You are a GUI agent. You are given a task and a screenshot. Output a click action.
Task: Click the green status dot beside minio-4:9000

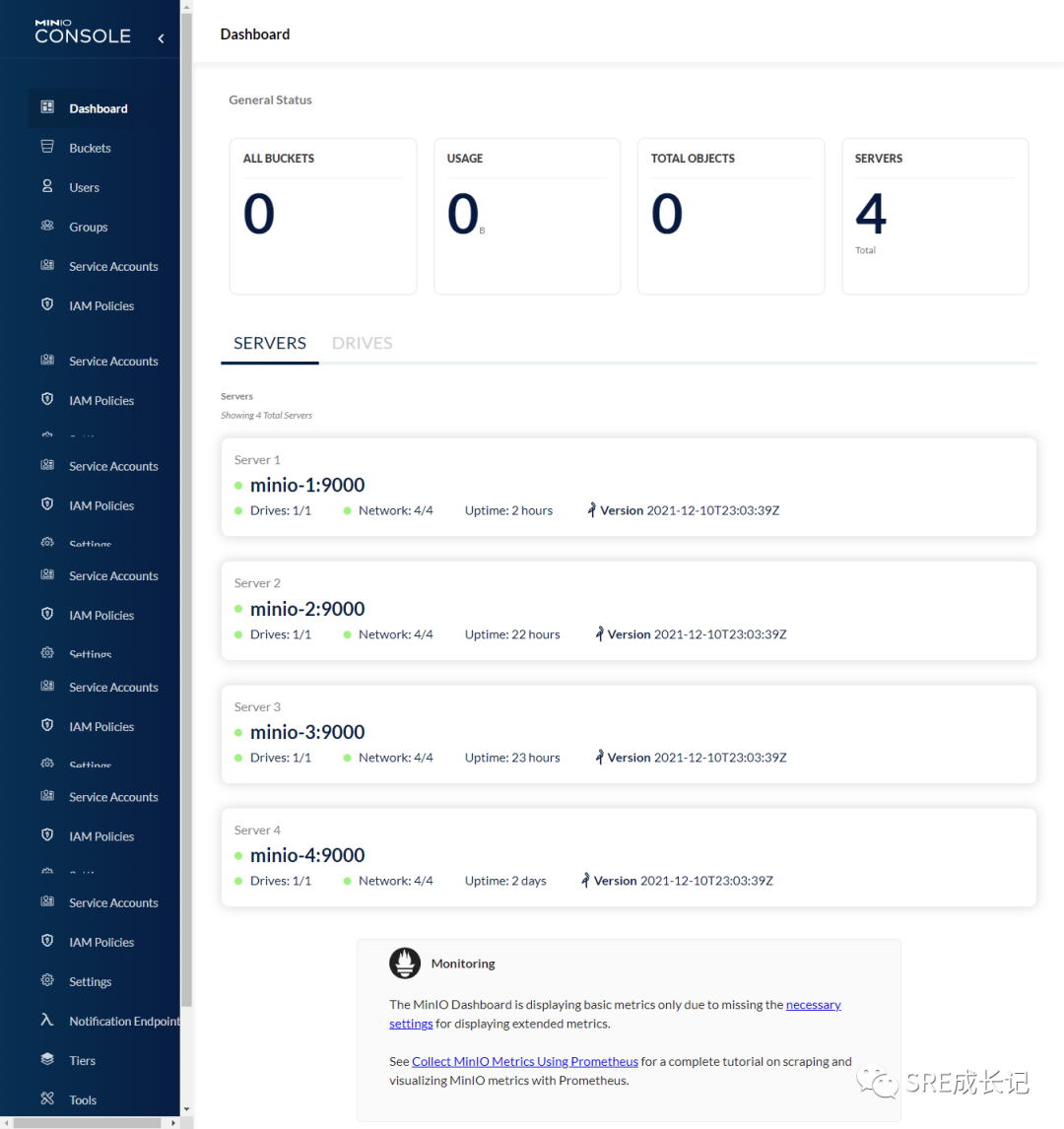(x=238, y=855)
